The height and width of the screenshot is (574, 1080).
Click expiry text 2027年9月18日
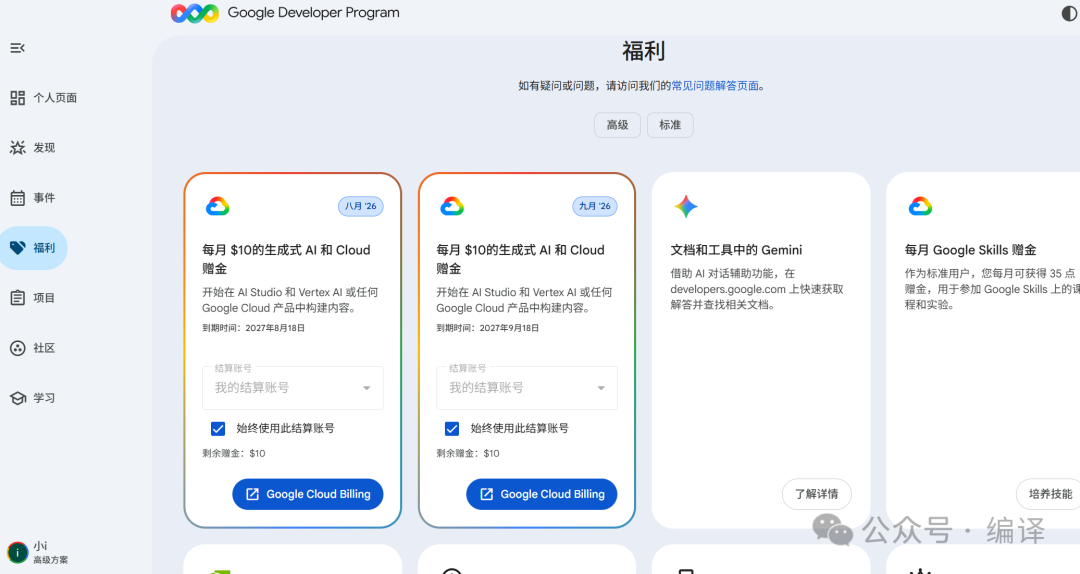509,328
